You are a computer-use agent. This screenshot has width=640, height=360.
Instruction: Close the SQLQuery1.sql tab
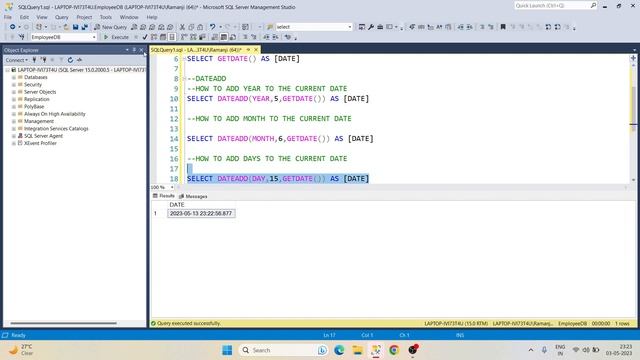[256, 50]
